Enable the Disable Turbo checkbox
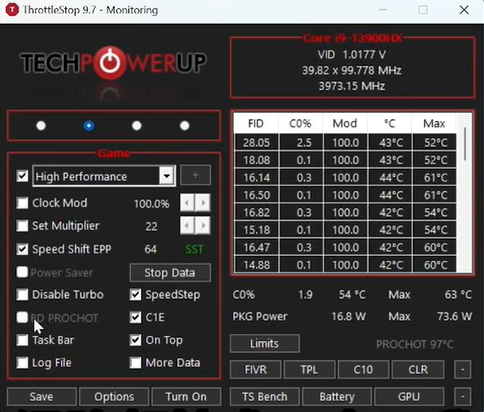Screen dimensions: 484x412 (22, 294)
